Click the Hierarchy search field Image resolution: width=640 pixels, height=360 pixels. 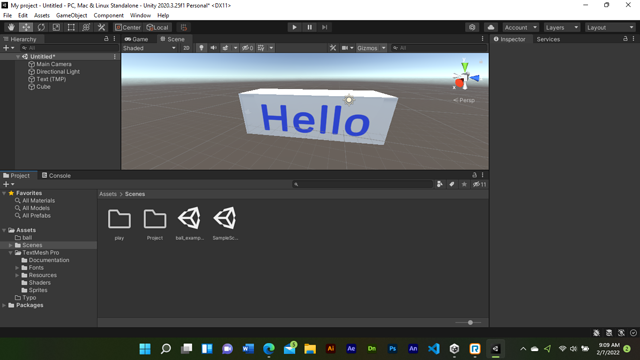69,48
